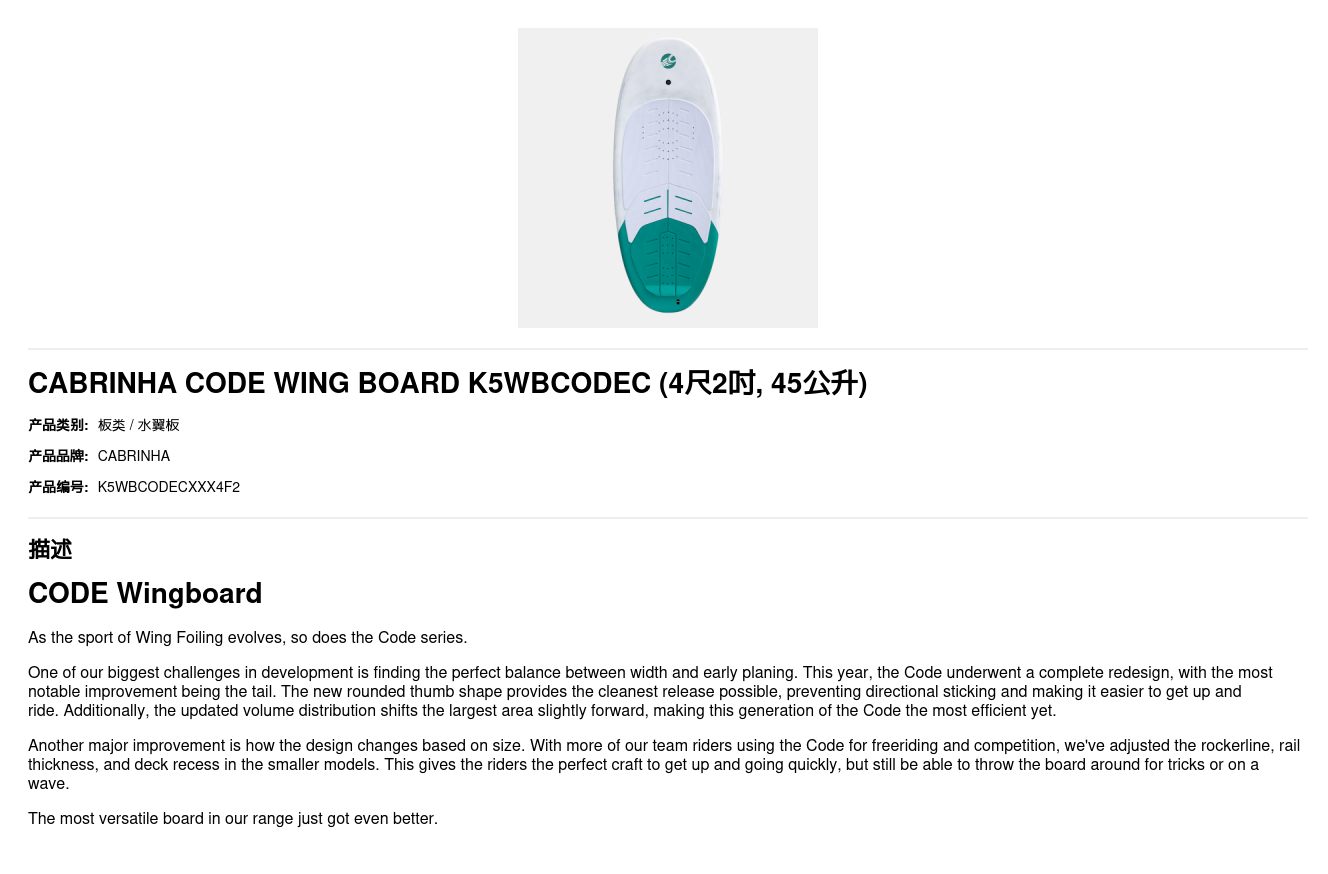This screenshot has width=1328, height=874.
Task: Click the sentence about Wing Foiling evolving
Action: pyautogui.click(x=248, y=638)
